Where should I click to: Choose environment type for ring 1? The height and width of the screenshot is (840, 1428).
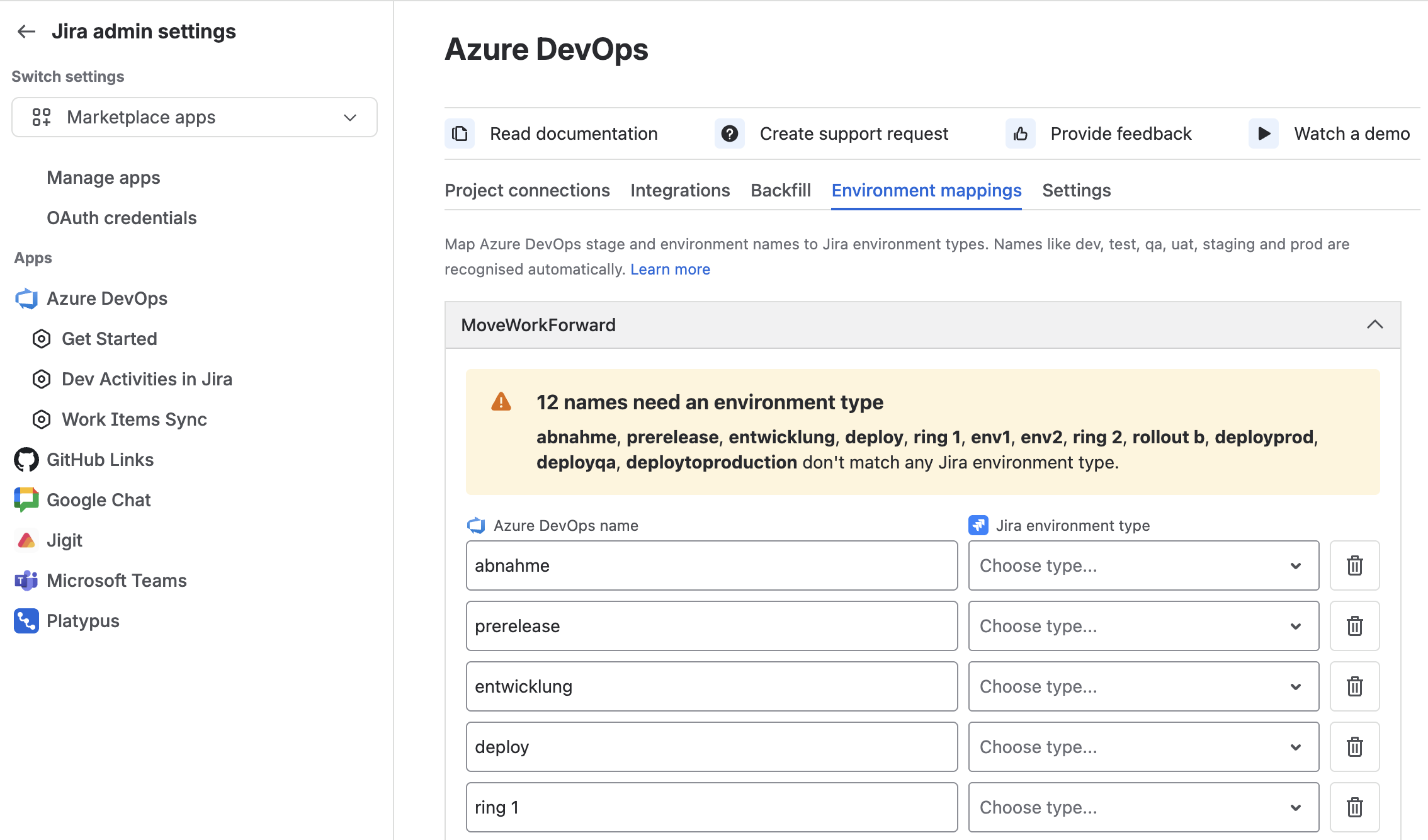tap(1143, 807)
